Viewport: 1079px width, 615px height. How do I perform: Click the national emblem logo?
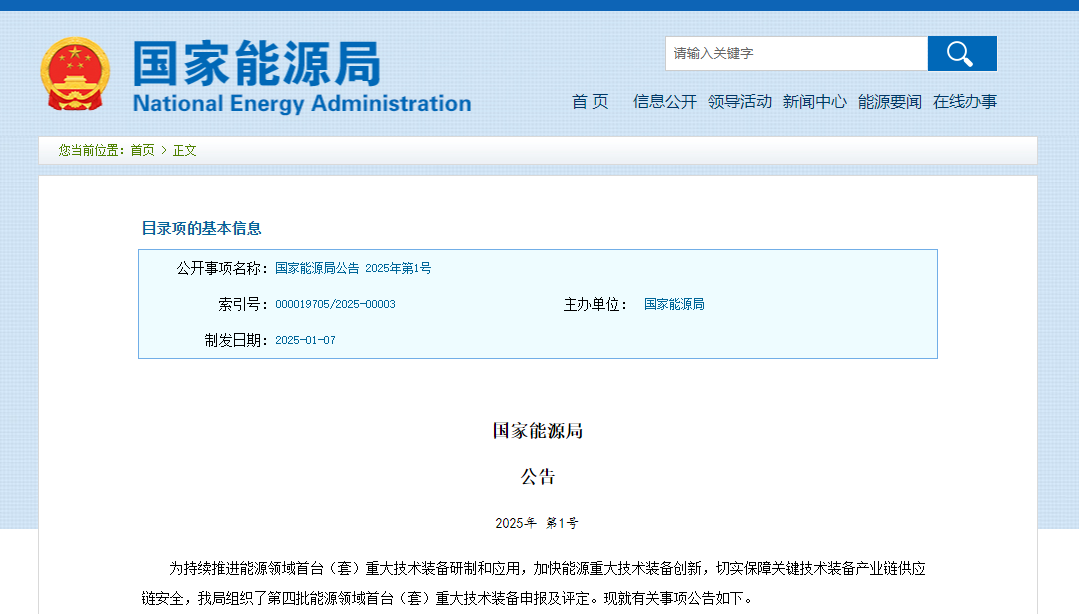(75, 75)
